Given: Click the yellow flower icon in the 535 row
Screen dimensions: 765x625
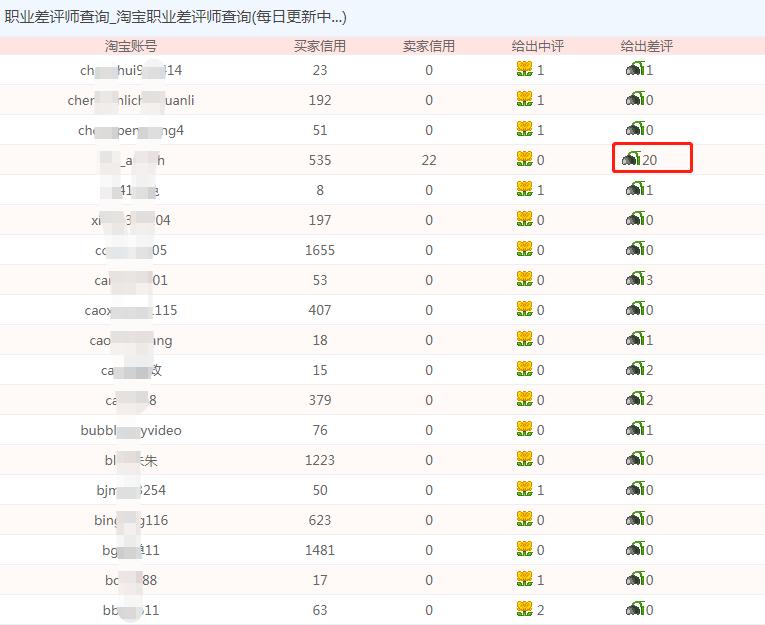Looking at the screenshot, I should pos(524,159).
